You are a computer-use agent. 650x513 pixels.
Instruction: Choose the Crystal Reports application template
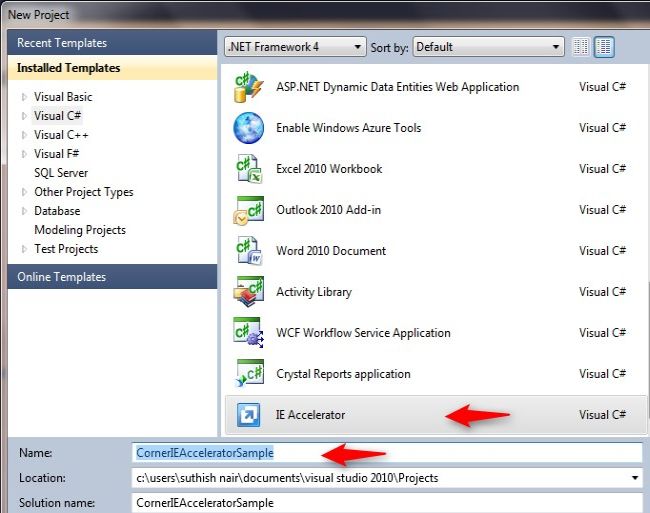343,374
